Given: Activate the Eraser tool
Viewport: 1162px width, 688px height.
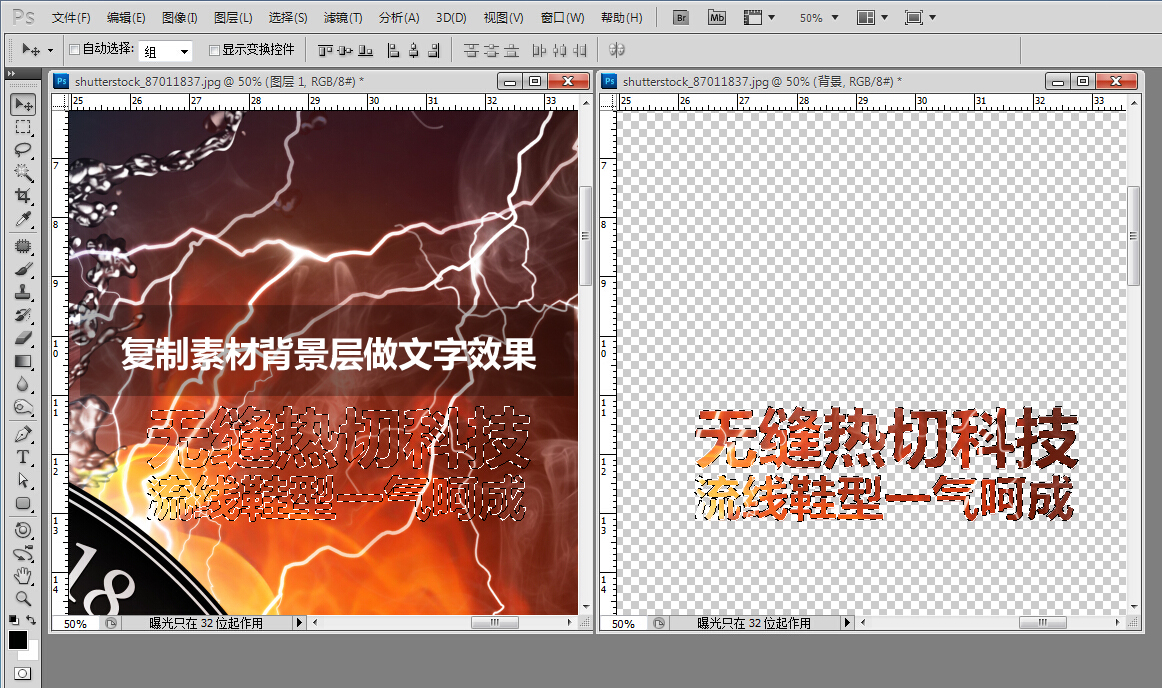Looking at the screenshot, I should [24, 337].
